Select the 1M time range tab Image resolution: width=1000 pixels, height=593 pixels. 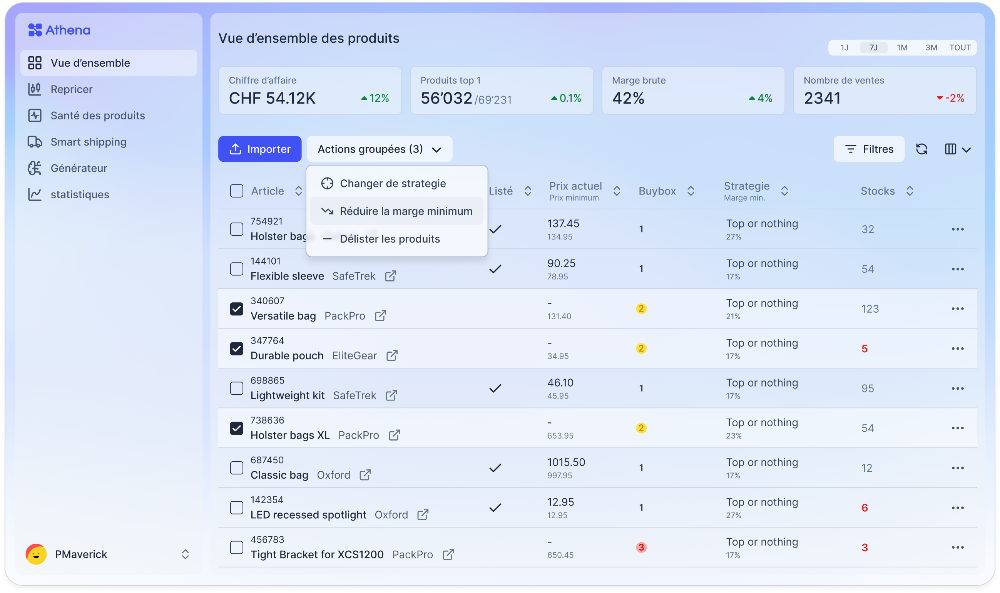coord(902,48)
